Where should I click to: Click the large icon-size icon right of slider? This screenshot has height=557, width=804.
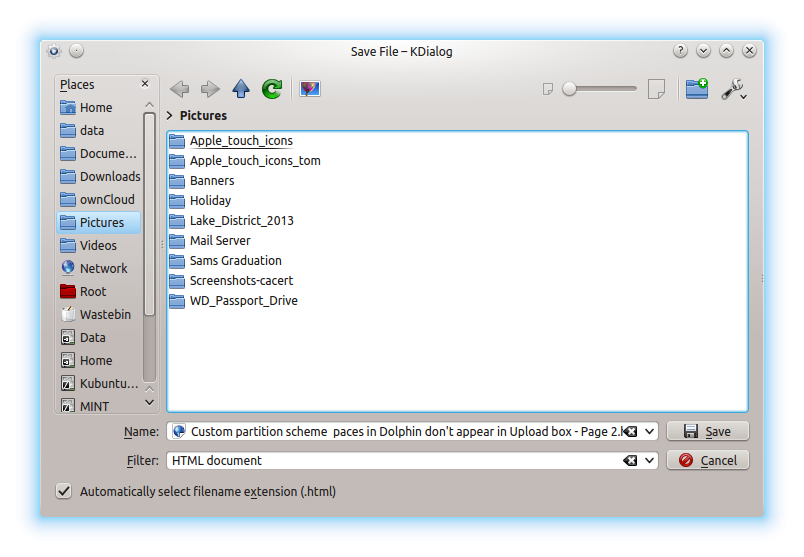[x=656, y=89]
